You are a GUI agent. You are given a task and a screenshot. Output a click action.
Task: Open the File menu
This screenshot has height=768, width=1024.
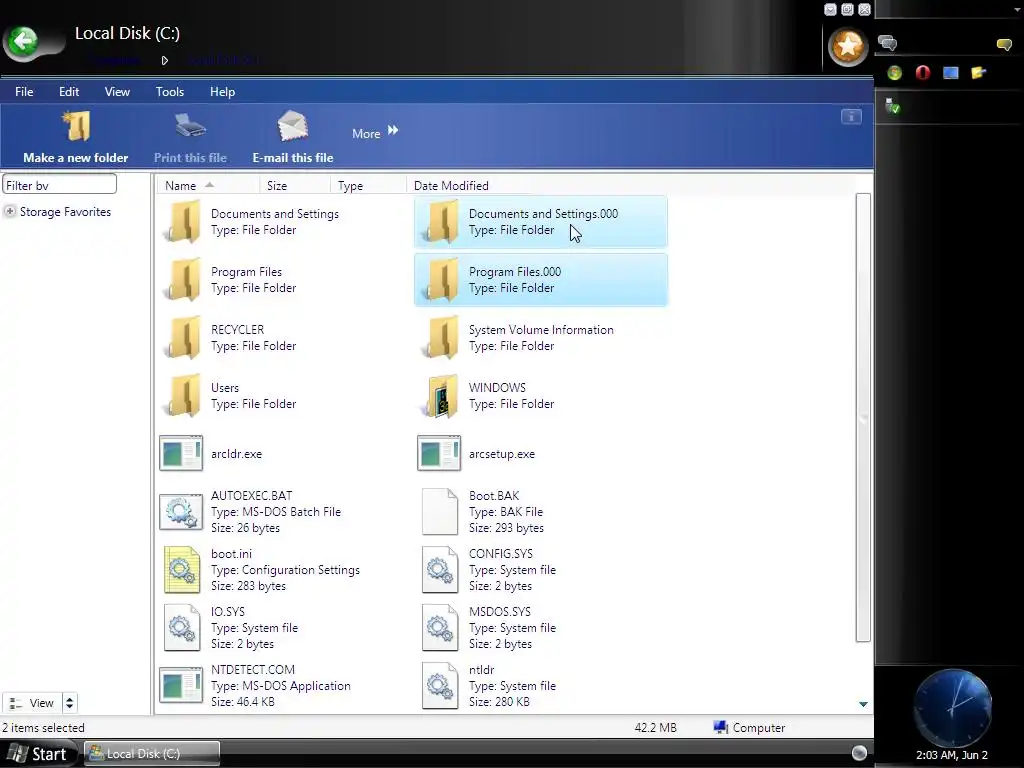(x=24, y=91)
